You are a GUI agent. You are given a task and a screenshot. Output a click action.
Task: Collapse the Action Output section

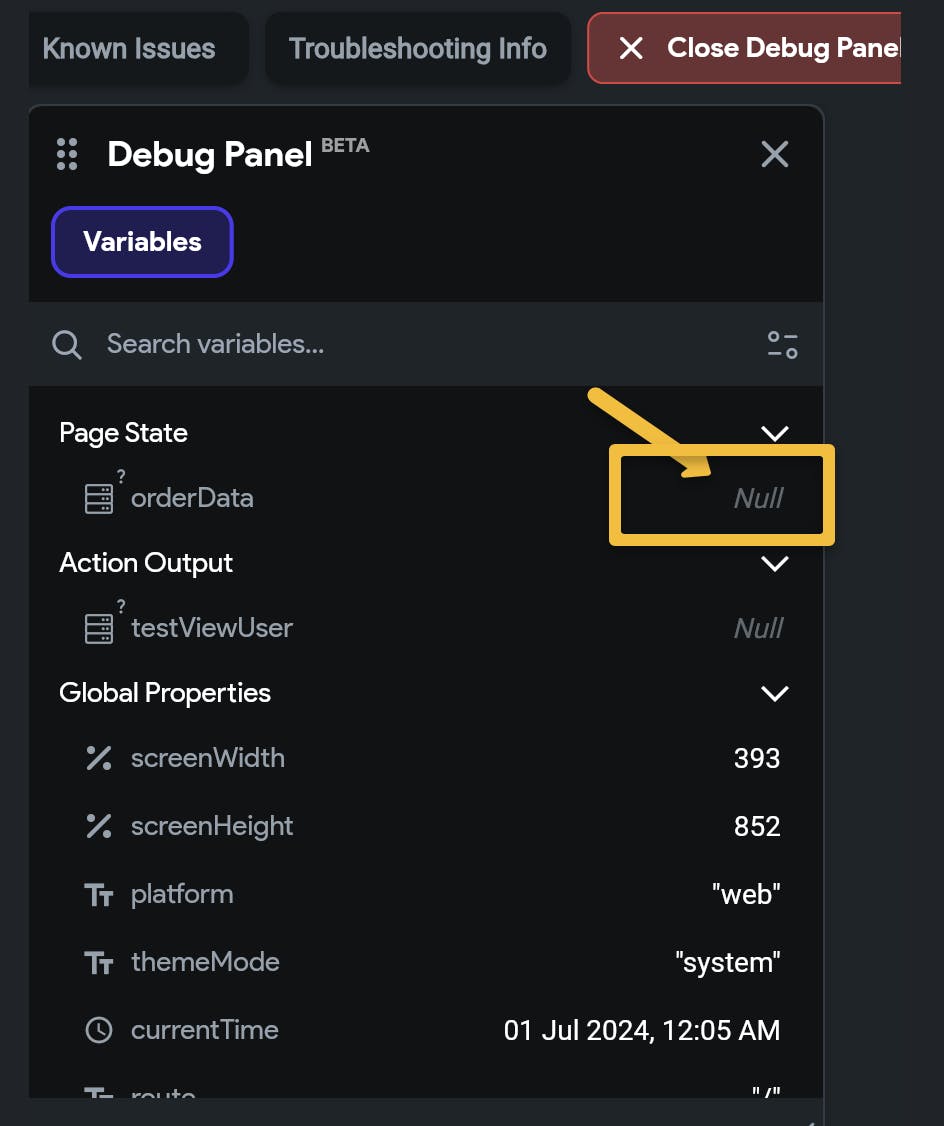(775, 563)
